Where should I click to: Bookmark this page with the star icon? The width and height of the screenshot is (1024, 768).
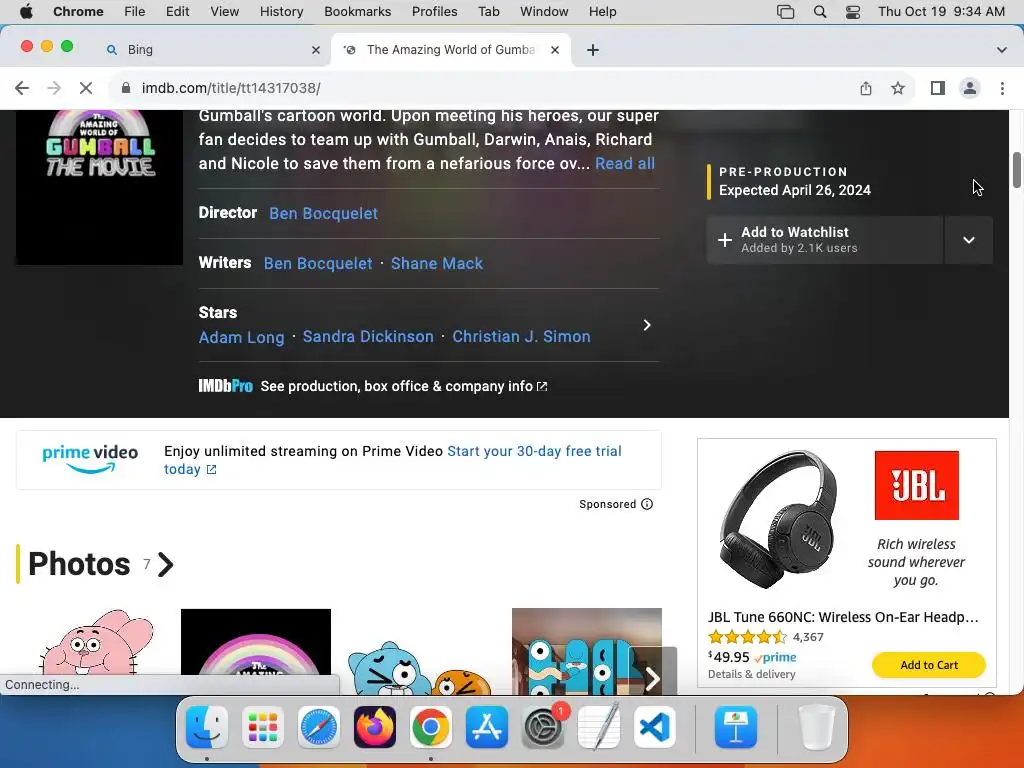click(898, 88)
